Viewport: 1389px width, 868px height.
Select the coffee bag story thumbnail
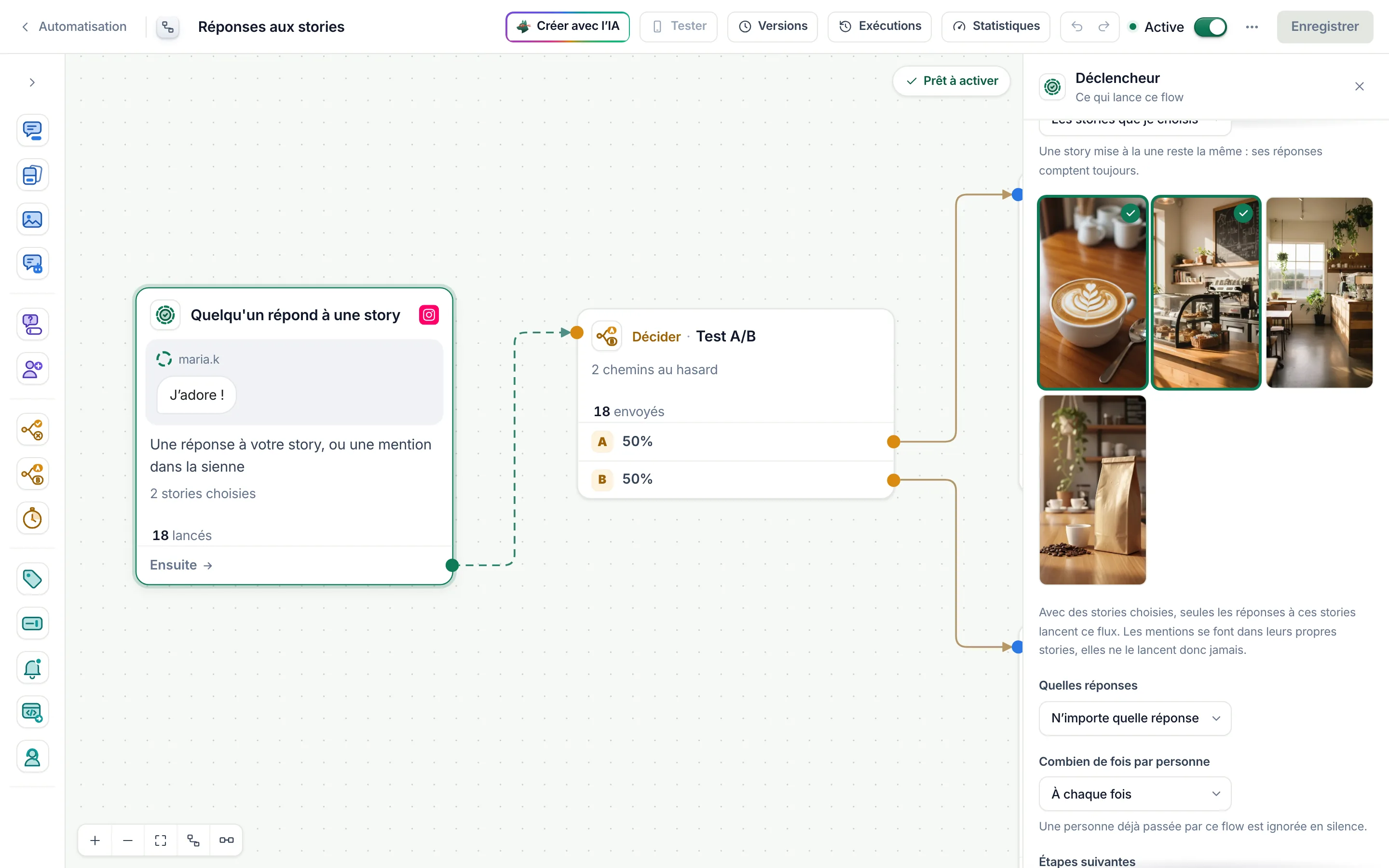tap(1092, 489)
